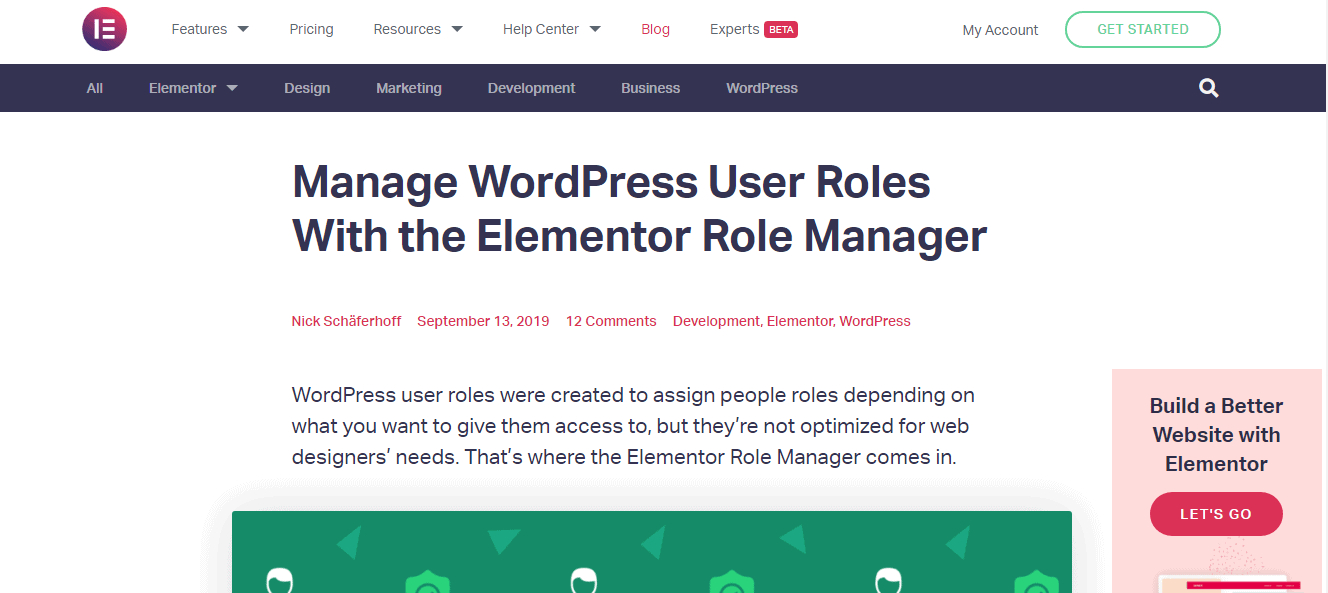
Task: Click the GET STARTED button
Action: (1143, 29)
